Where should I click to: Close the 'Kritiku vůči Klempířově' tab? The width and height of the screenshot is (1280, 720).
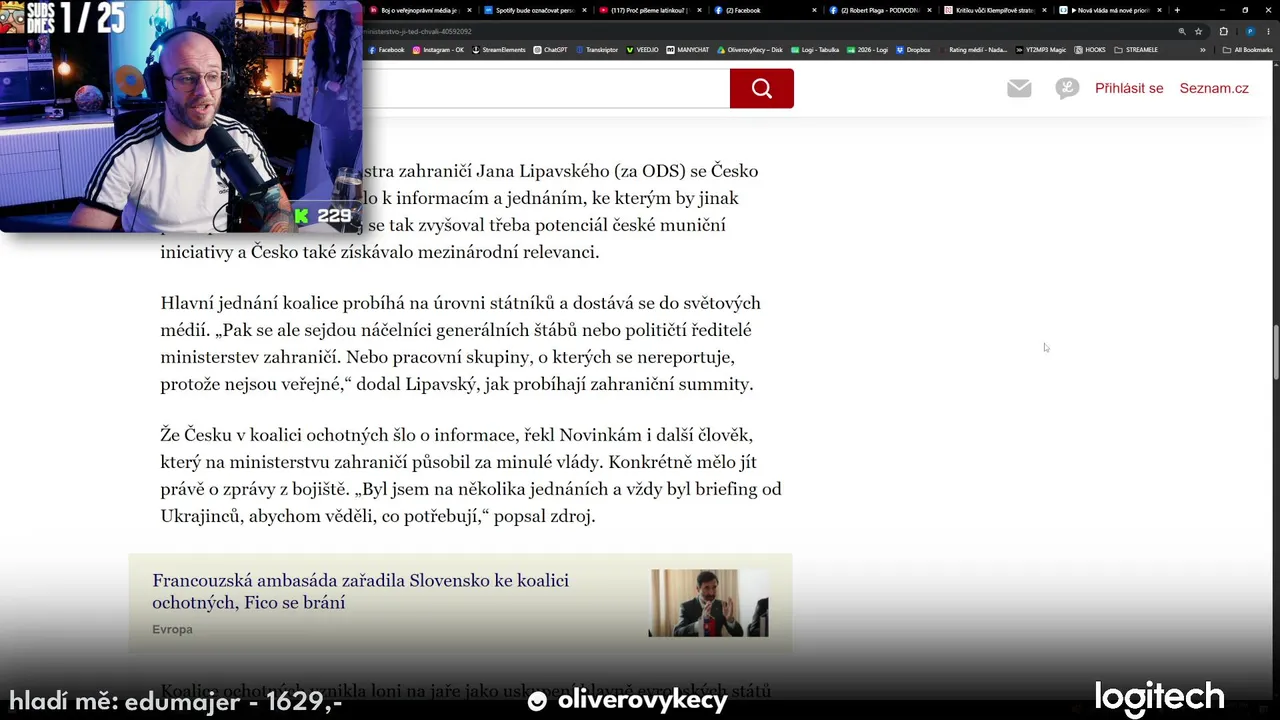[1045, 10]
